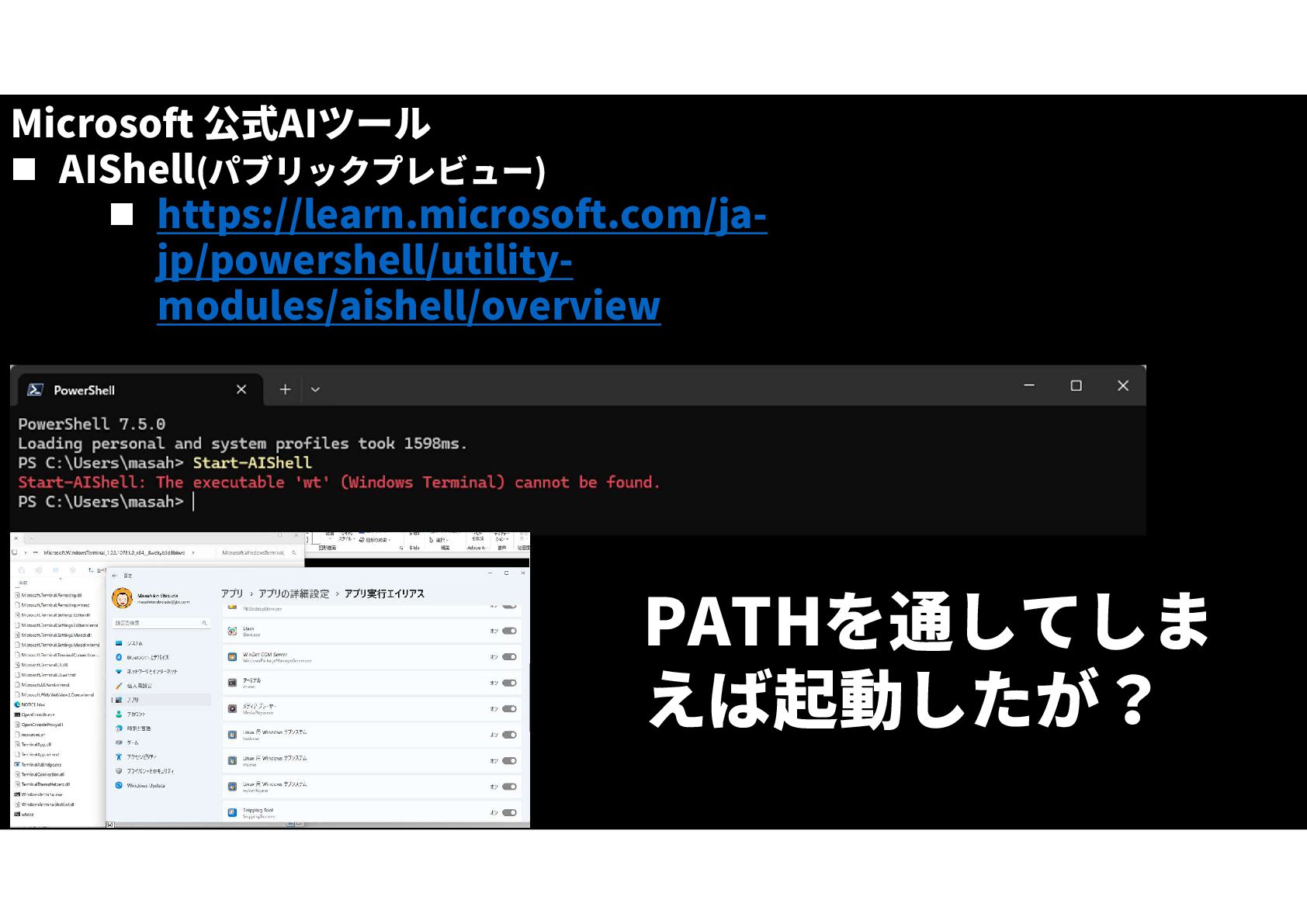Toggle the WinGet COM Server alias switch

coord(509,657)
